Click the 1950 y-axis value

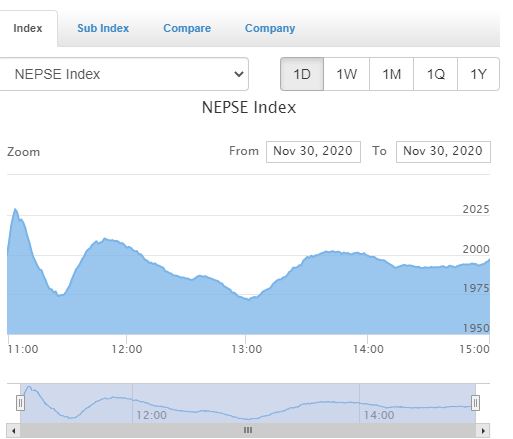click(x=476, y=328)
